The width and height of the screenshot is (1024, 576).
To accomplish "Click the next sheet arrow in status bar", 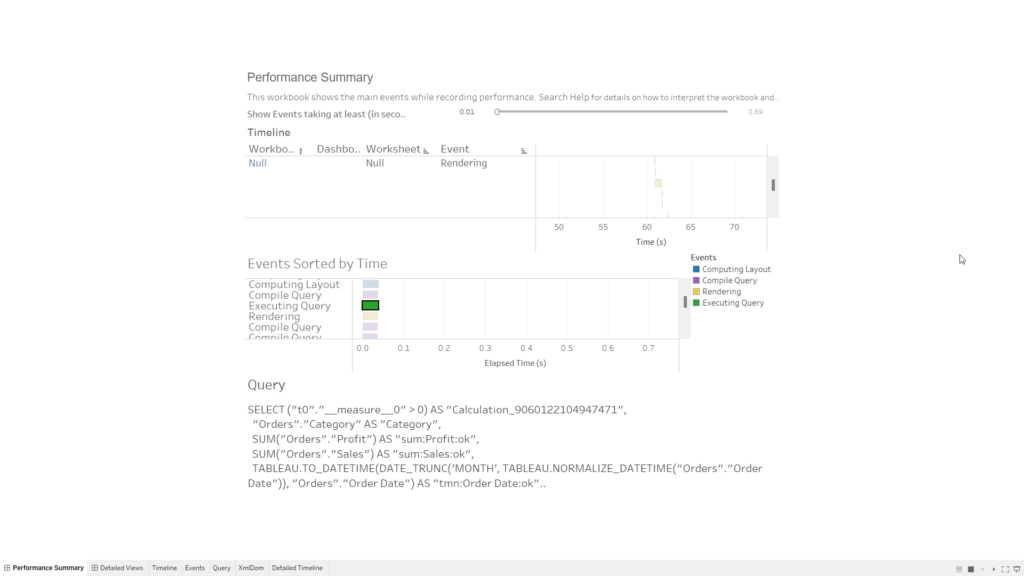I will [994, 569].
